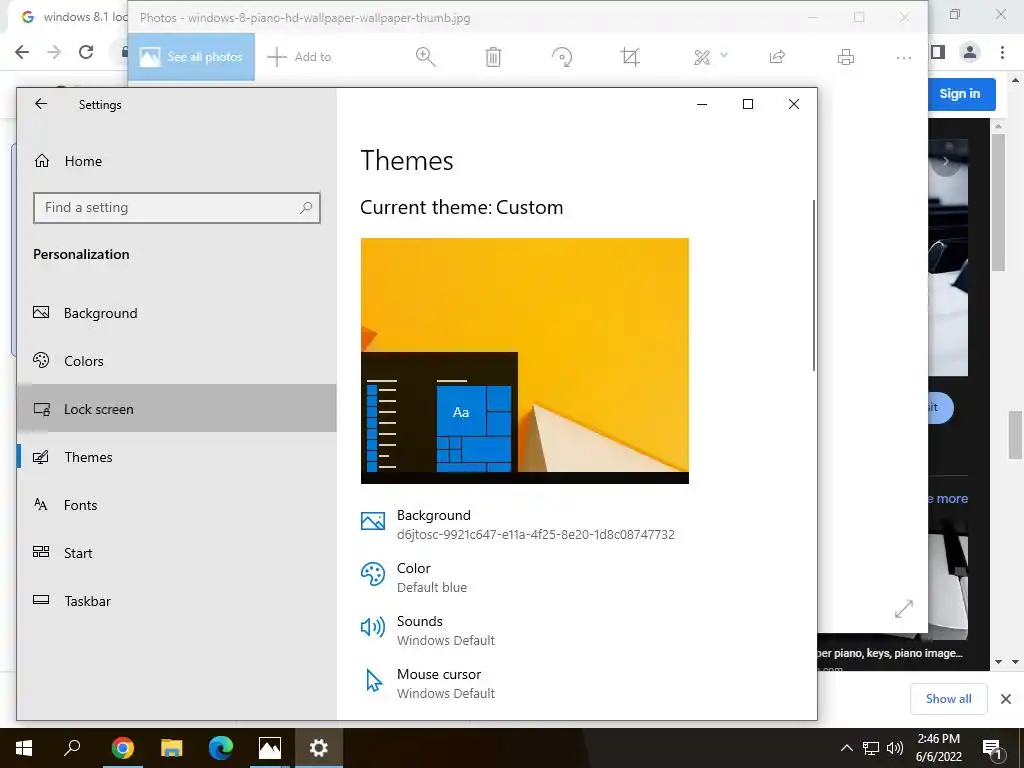
Task: Click the network icon in system tray
Action: 871,748
